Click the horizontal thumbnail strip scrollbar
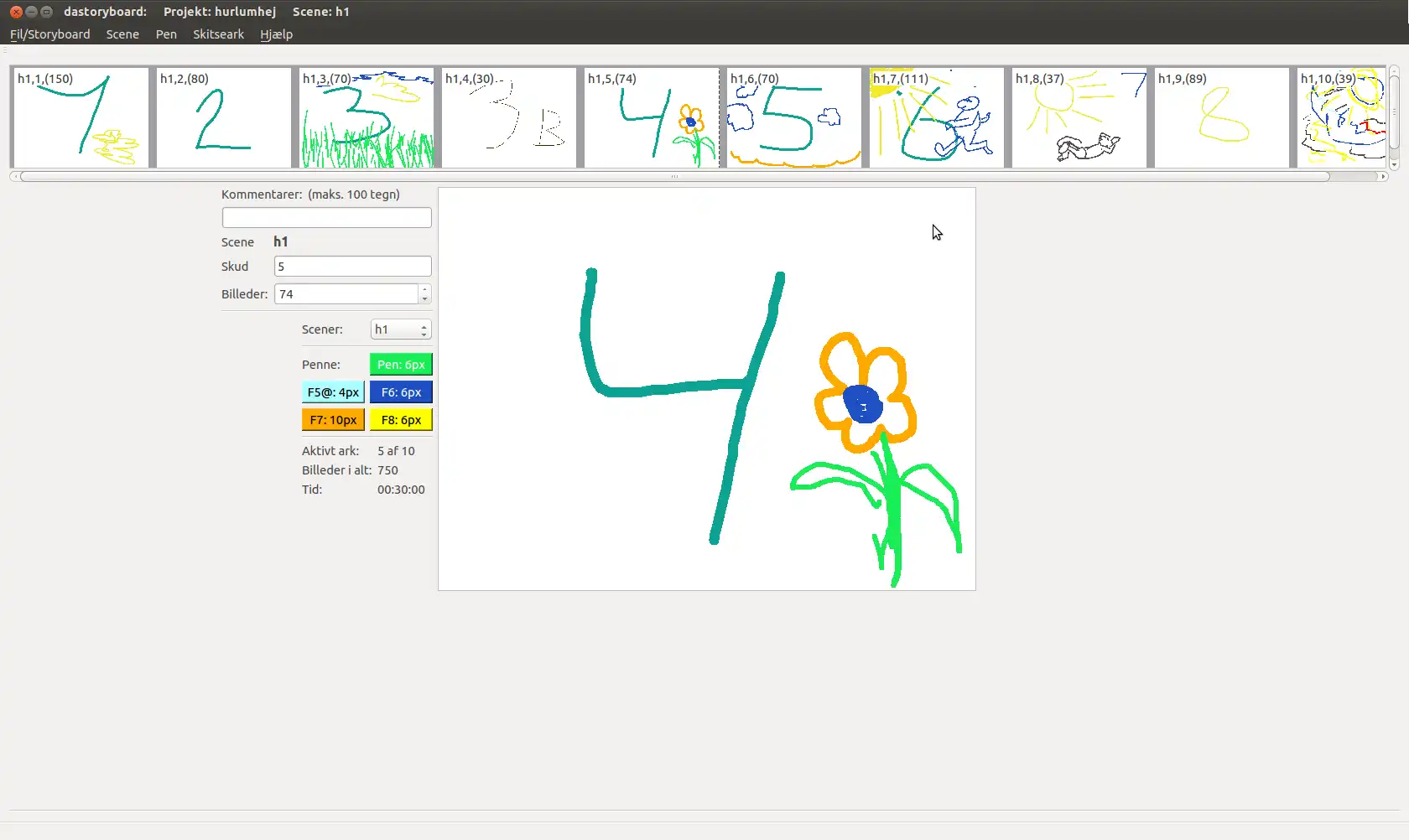The width and height of the screenshot is (1409, 840). click(674, 177)
